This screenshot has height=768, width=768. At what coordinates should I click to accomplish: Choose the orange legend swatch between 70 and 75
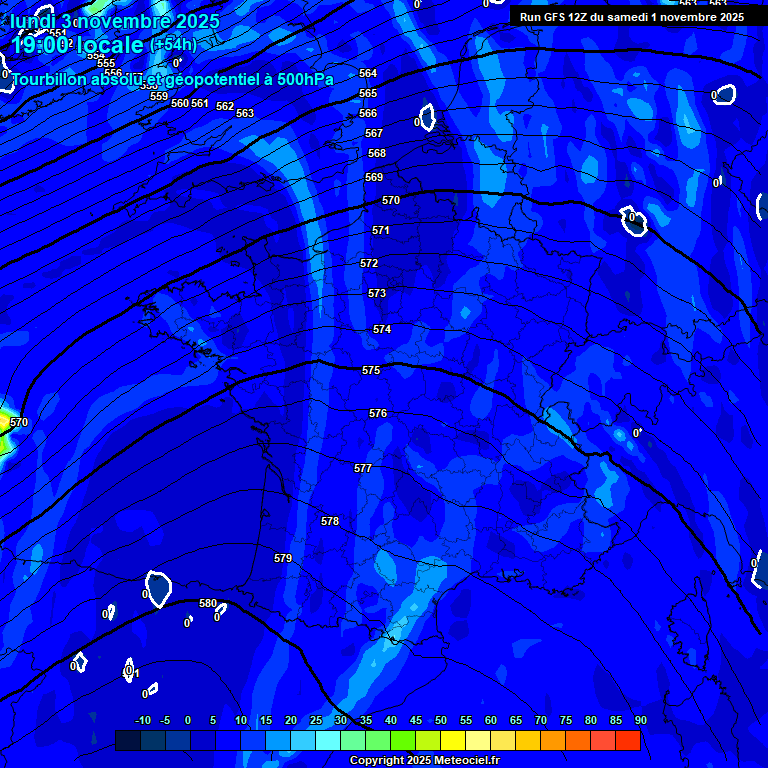[552, 741]
